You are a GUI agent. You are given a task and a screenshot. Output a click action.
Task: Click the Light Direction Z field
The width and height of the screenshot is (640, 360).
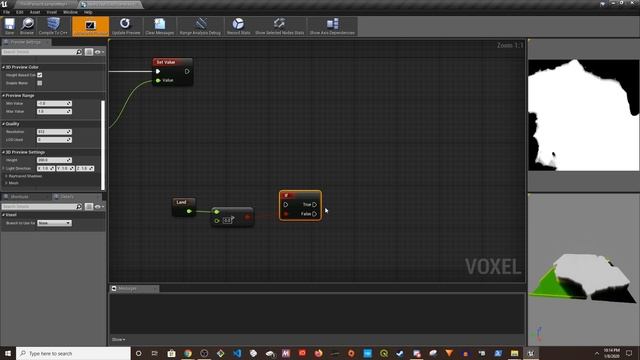coord(85,168)
